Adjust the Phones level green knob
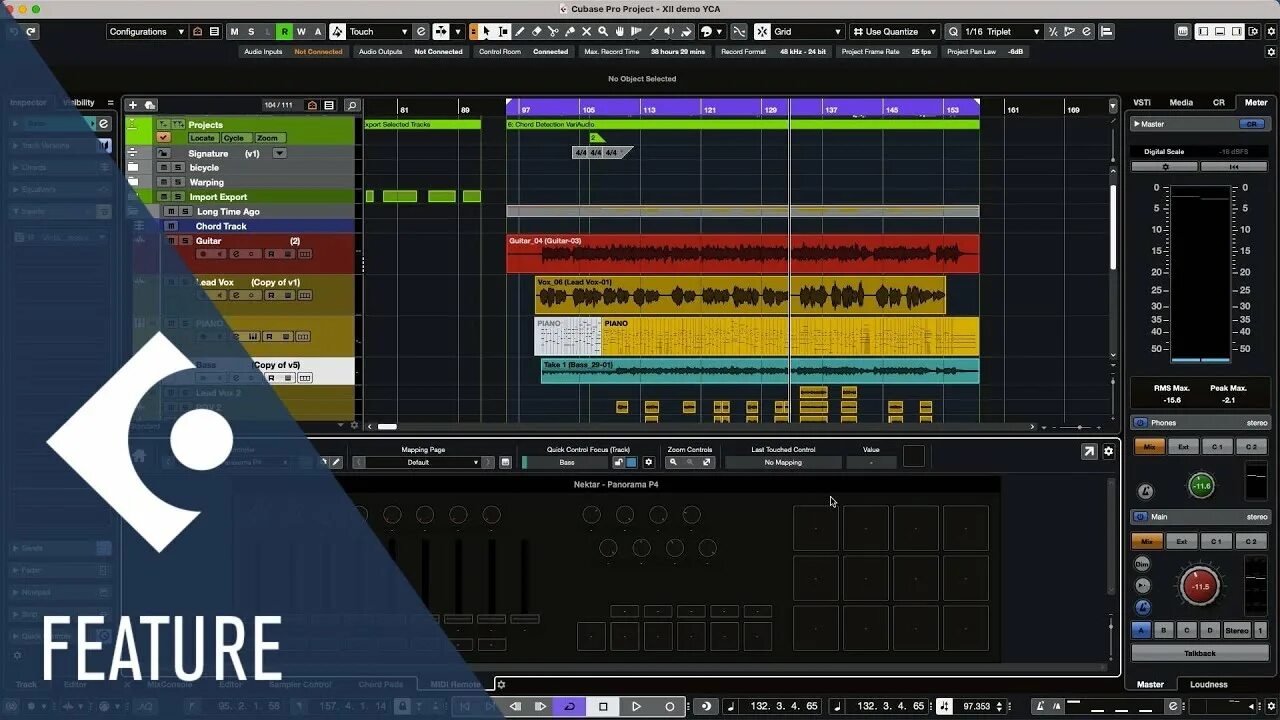1280x720 pixels. click(1201, 486)
